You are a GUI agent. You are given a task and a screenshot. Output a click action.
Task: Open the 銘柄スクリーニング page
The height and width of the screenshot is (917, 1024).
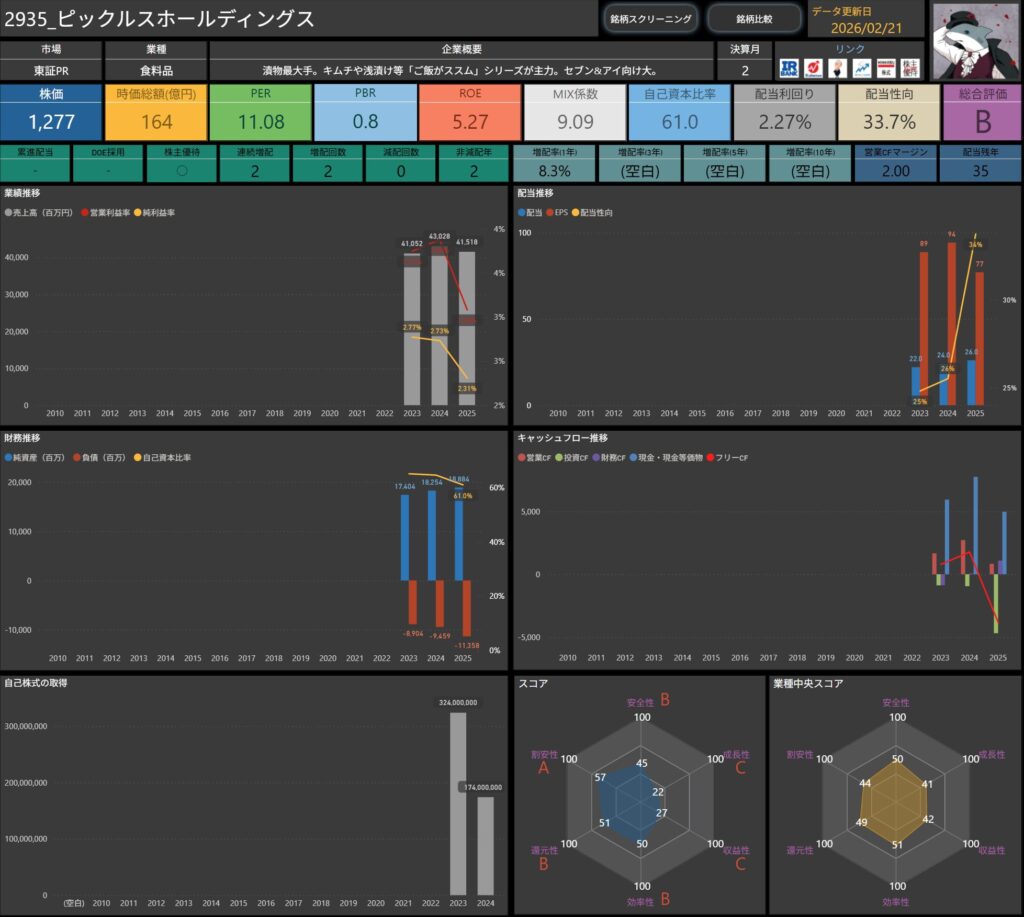pyautogui.click(x=650, y=19)
